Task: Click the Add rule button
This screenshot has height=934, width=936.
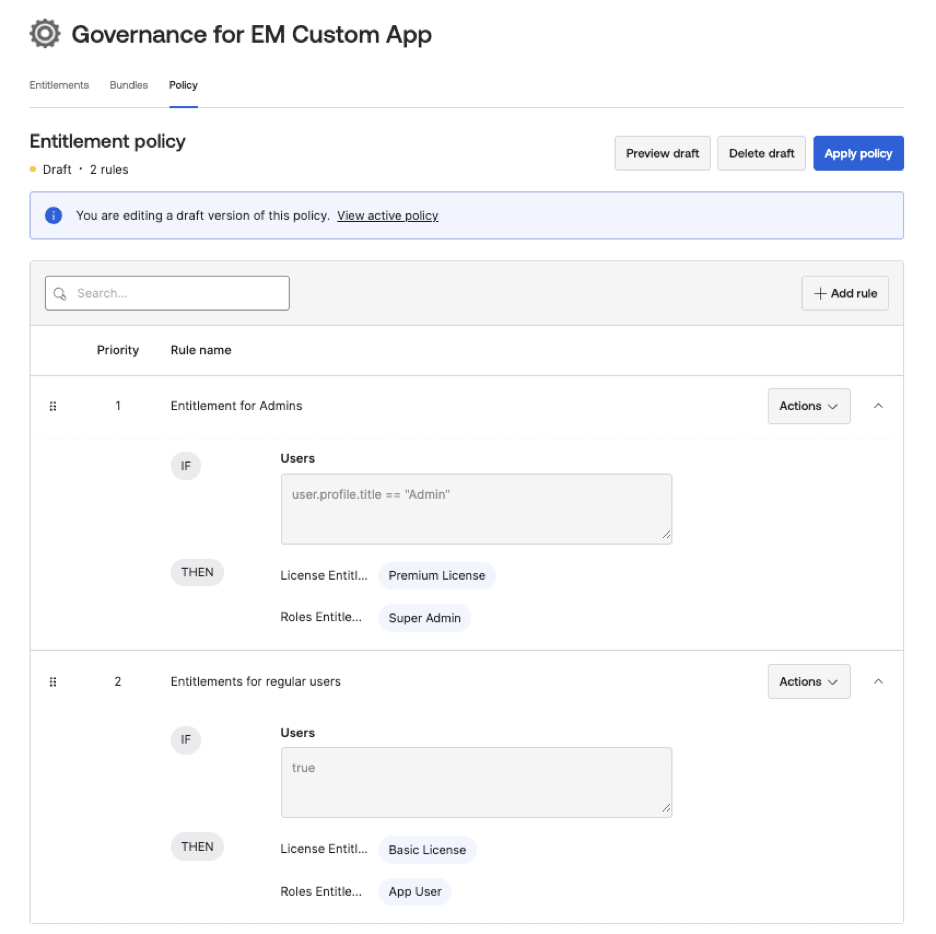Action: 845,293
